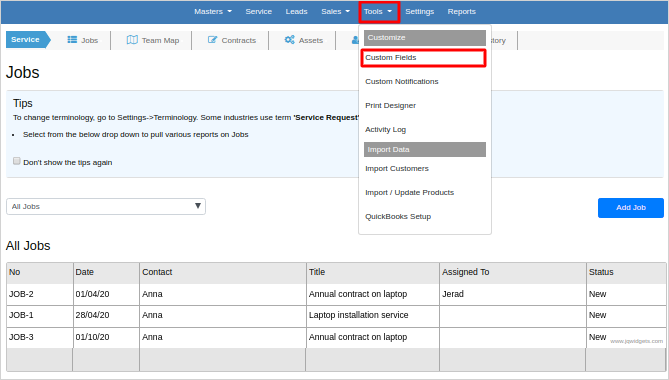
Task: Click 'Annual contract on laptop' in JOB-3 row
Action: [x=373, y=337]
